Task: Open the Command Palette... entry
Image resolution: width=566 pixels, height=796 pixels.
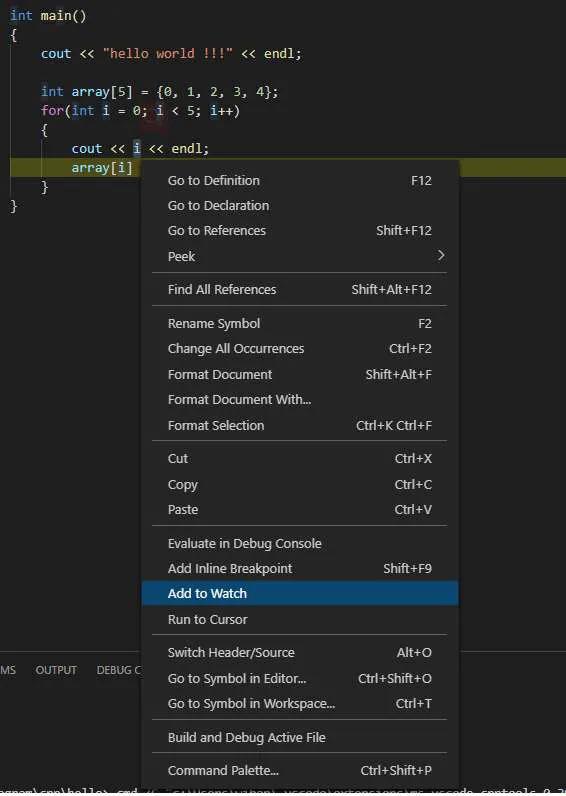Action: 299,771
